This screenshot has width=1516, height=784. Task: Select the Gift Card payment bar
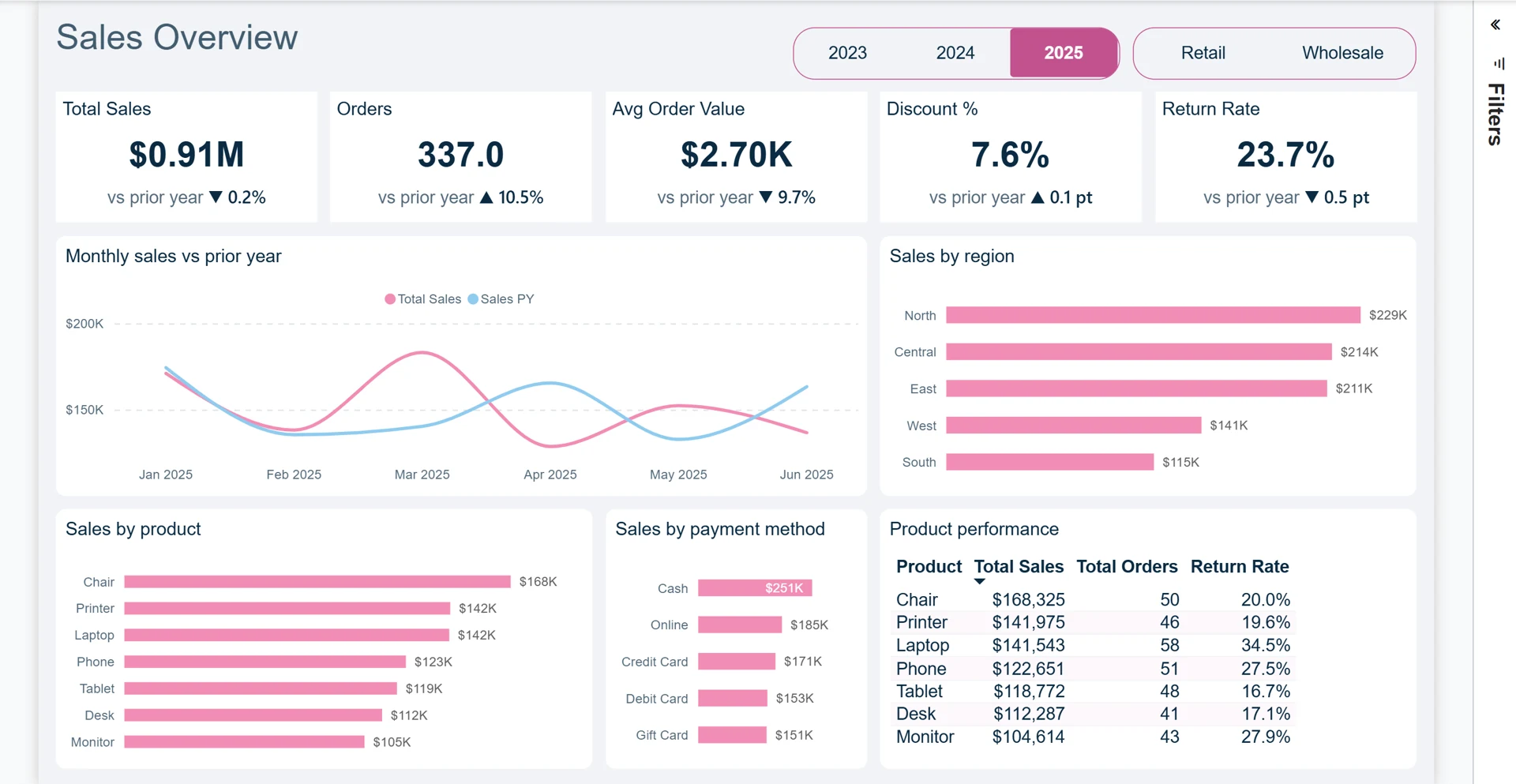(x=732, y=735)
